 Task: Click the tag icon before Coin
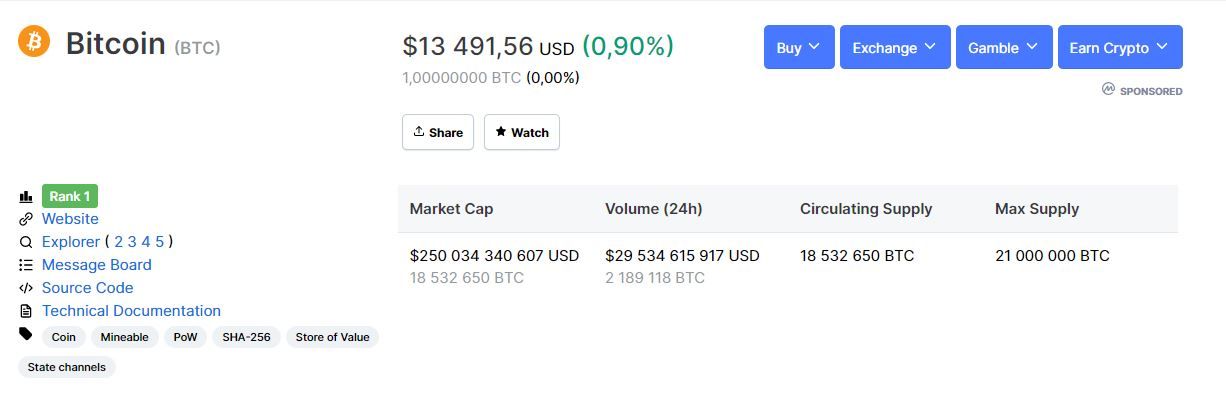26,334
